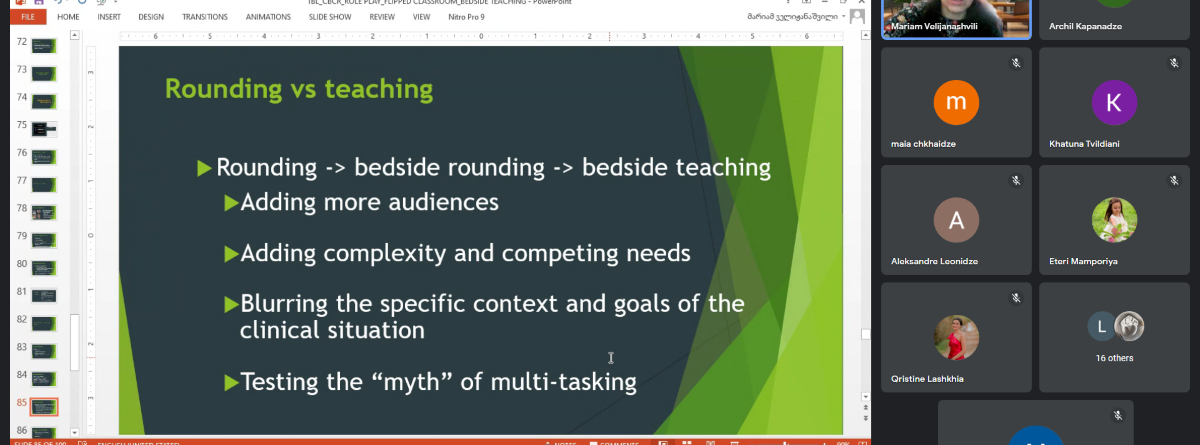Select slide 77 thumbnail
The width and height of the screenshot is (1200, 445).
pyautogui.click(x=44, y=184)
